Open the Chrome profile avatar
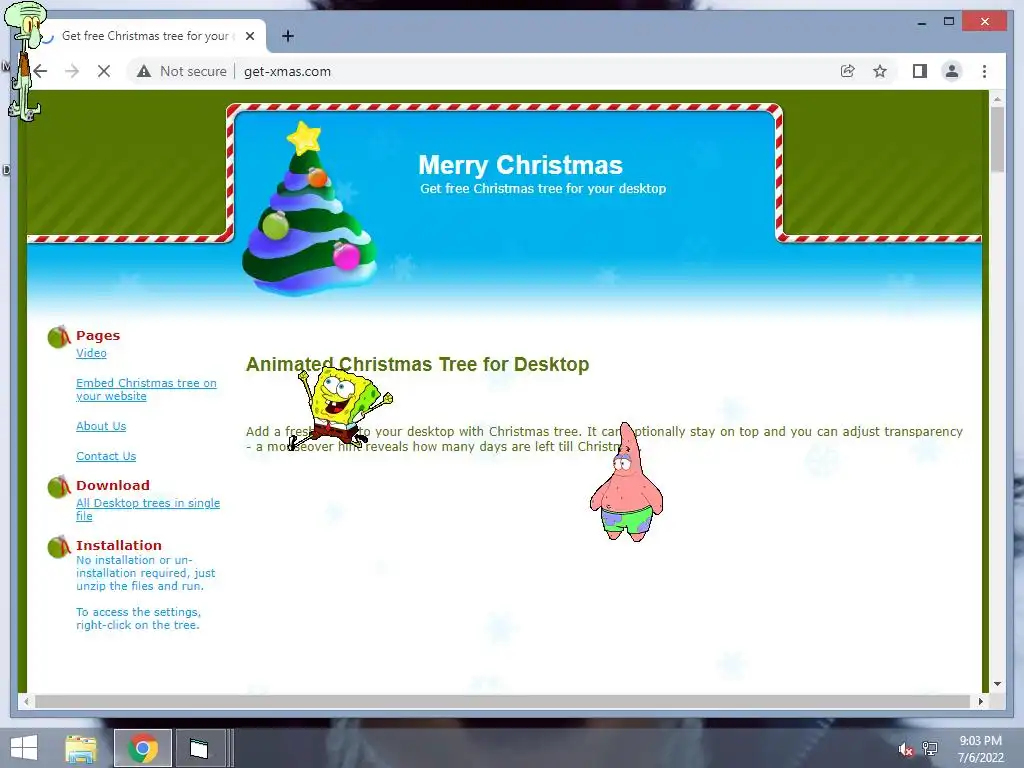 pos(952,71)
